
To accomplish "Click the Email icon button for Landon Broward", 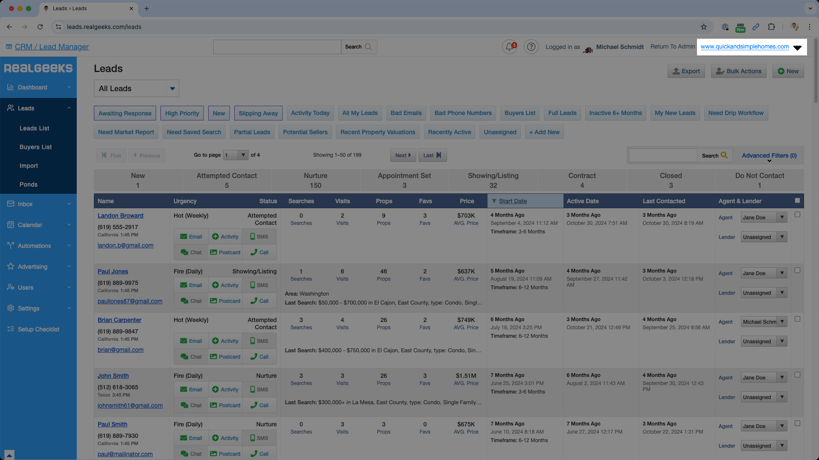I will point(191,237).
